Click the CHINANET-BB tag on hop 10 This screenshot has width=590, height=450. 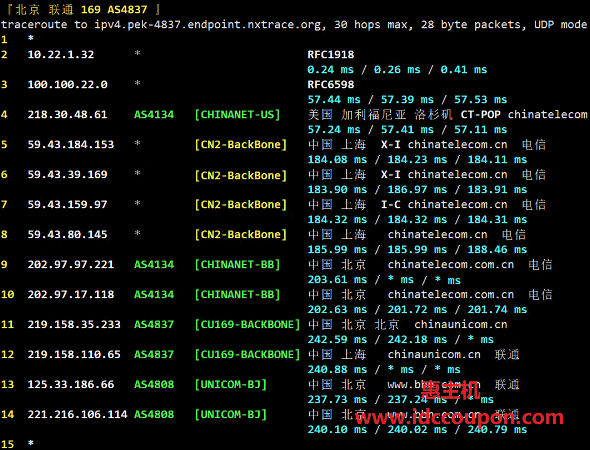click(x=237, y=294)
